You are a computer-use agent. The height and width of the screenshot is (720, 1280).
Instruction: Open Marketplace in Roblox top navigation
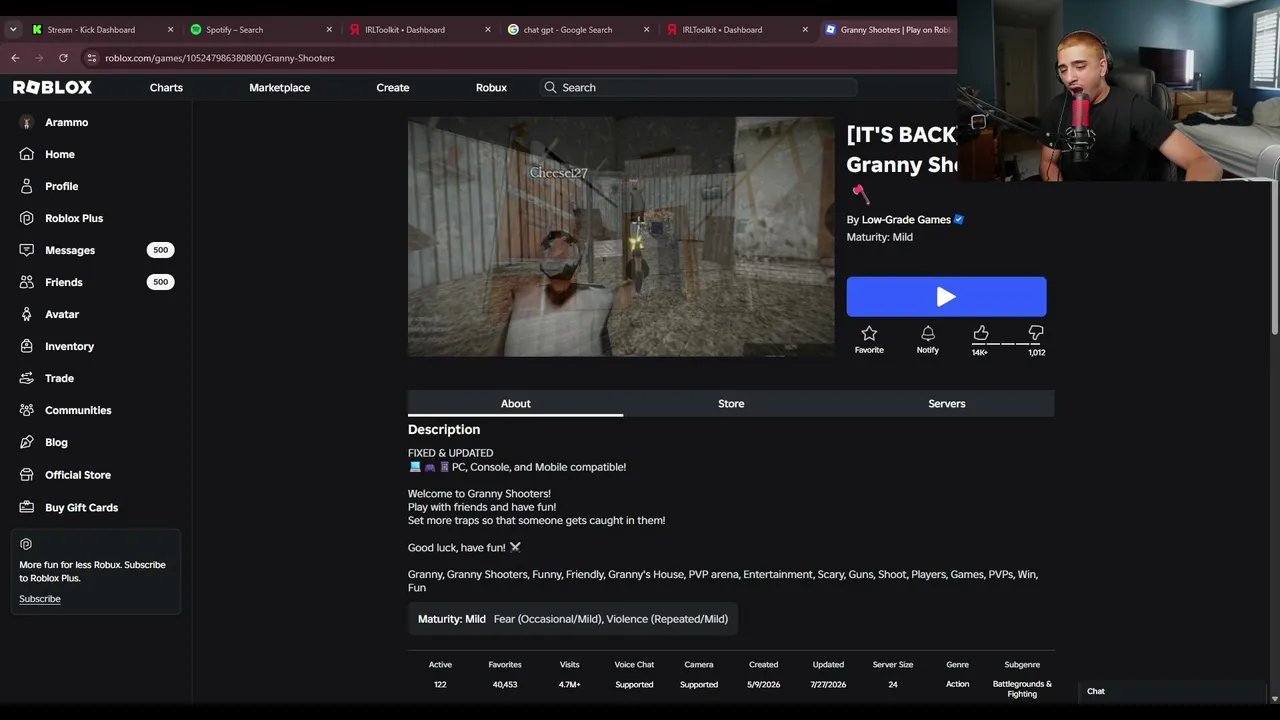pos(279,88)
